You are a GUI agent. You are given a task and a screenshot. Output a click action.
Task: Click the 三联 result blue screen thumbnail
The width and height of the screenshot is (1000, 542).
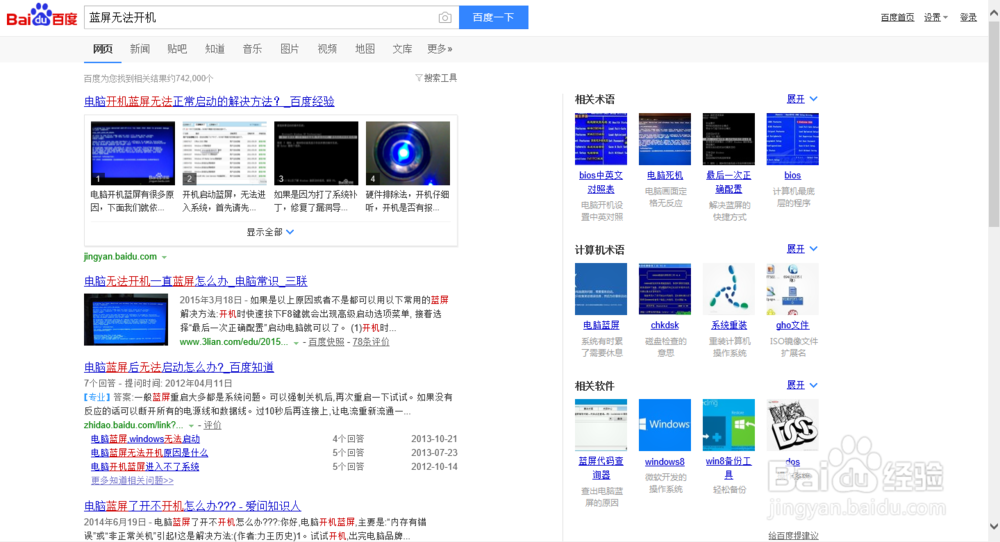pyautogui.click(x=126, y=319)
